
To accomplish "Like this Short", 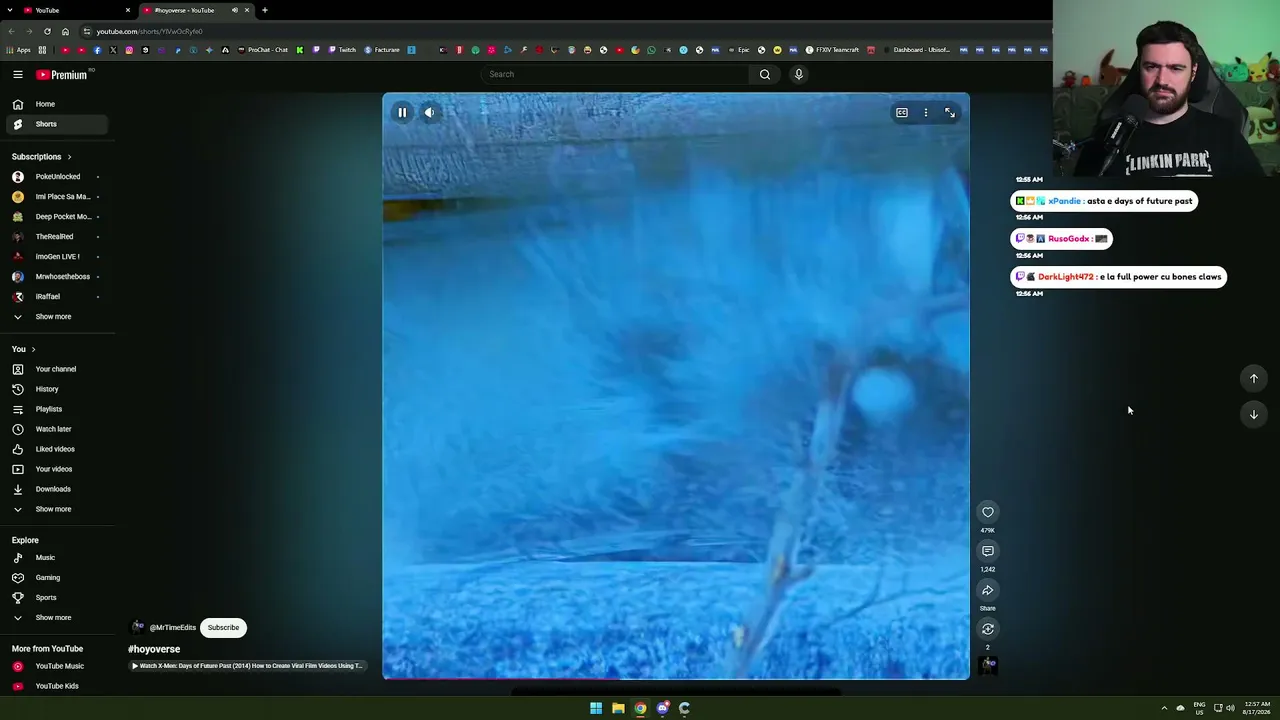I will pyautogui.click(x=988, y=512).
